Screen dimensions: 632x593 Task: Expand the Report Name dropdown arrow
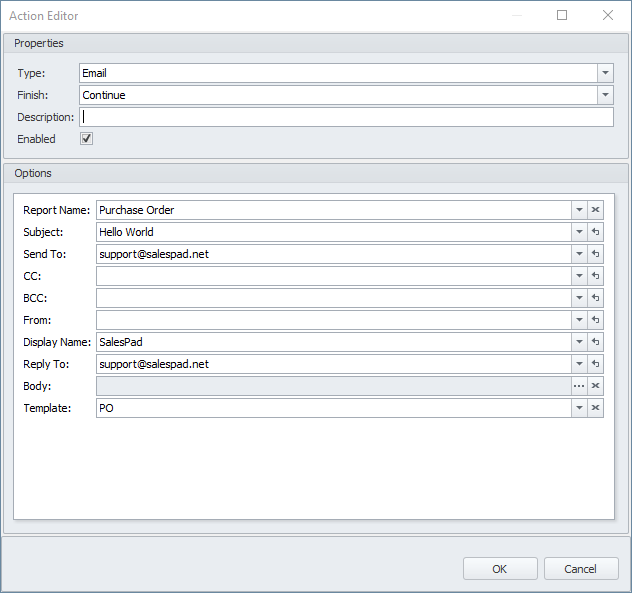click(x=579, y=210)
